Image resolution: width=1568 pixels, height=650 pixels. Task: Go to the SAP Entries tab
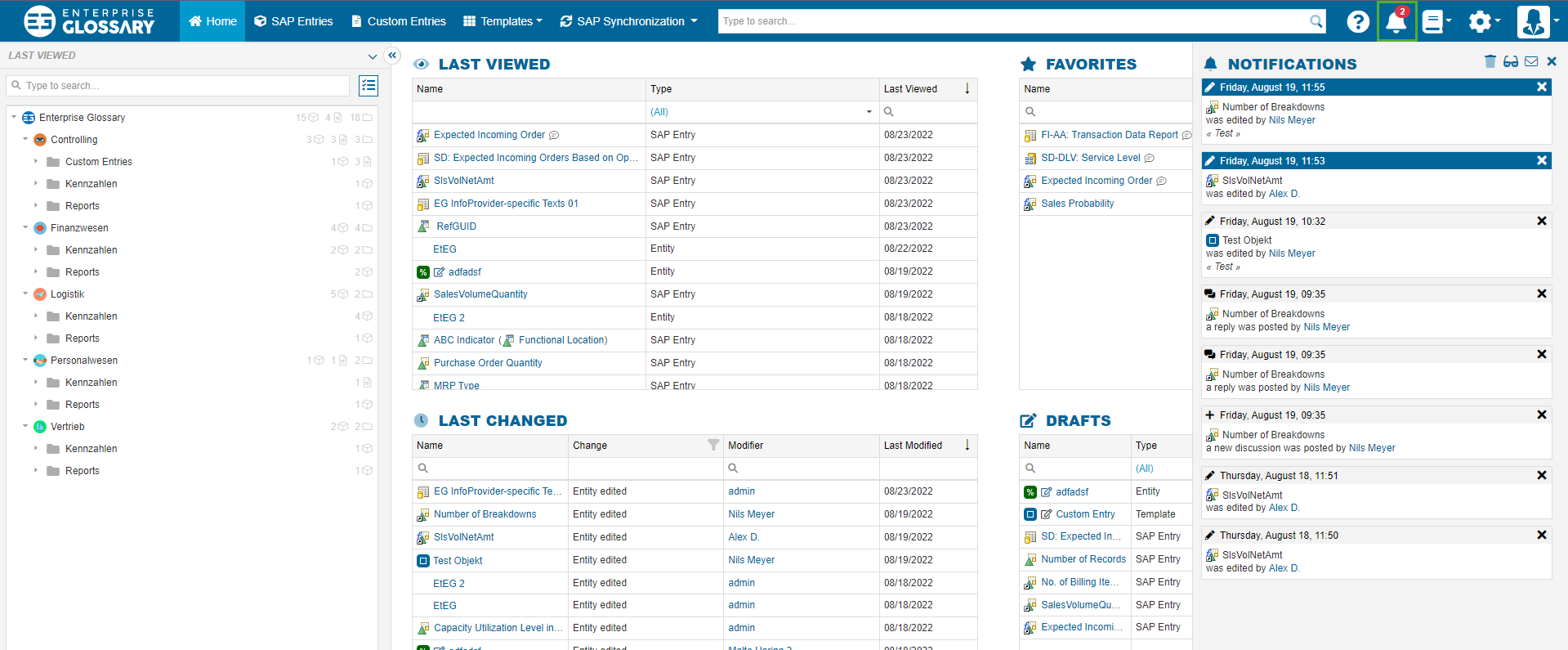coord(293,21)
